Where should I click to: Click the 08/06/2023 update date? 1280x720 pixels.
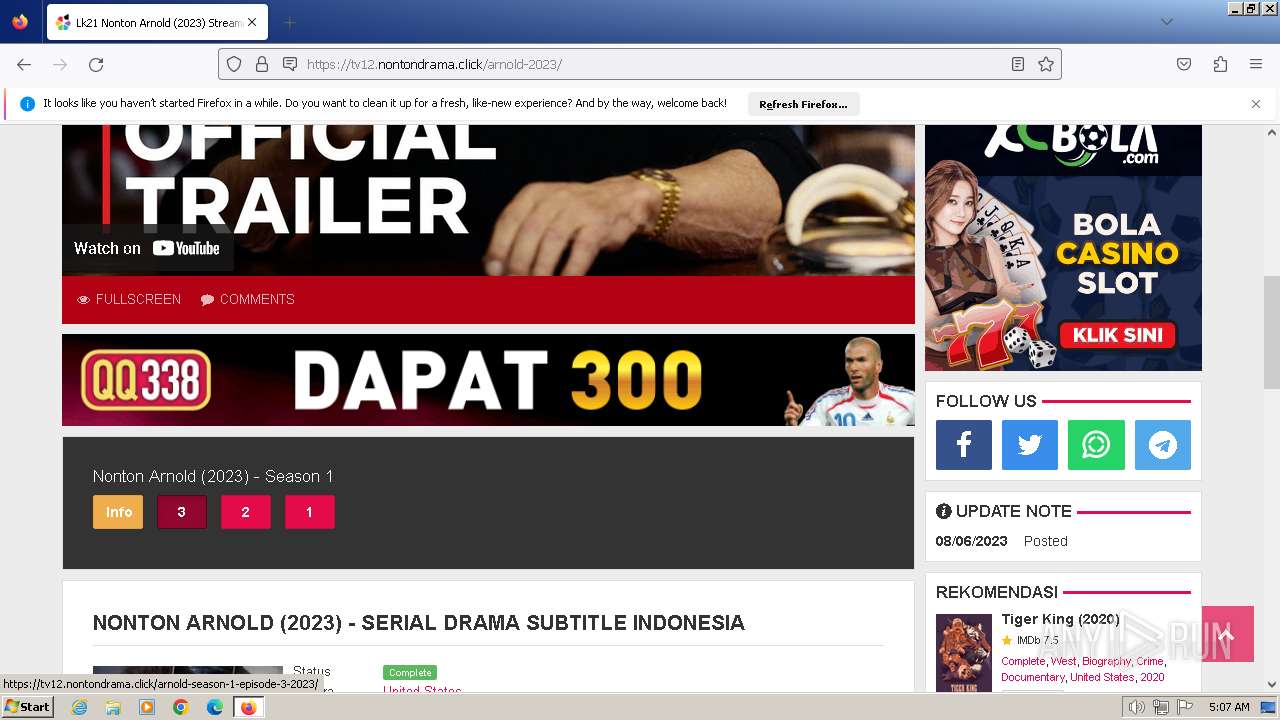(972, 541)
